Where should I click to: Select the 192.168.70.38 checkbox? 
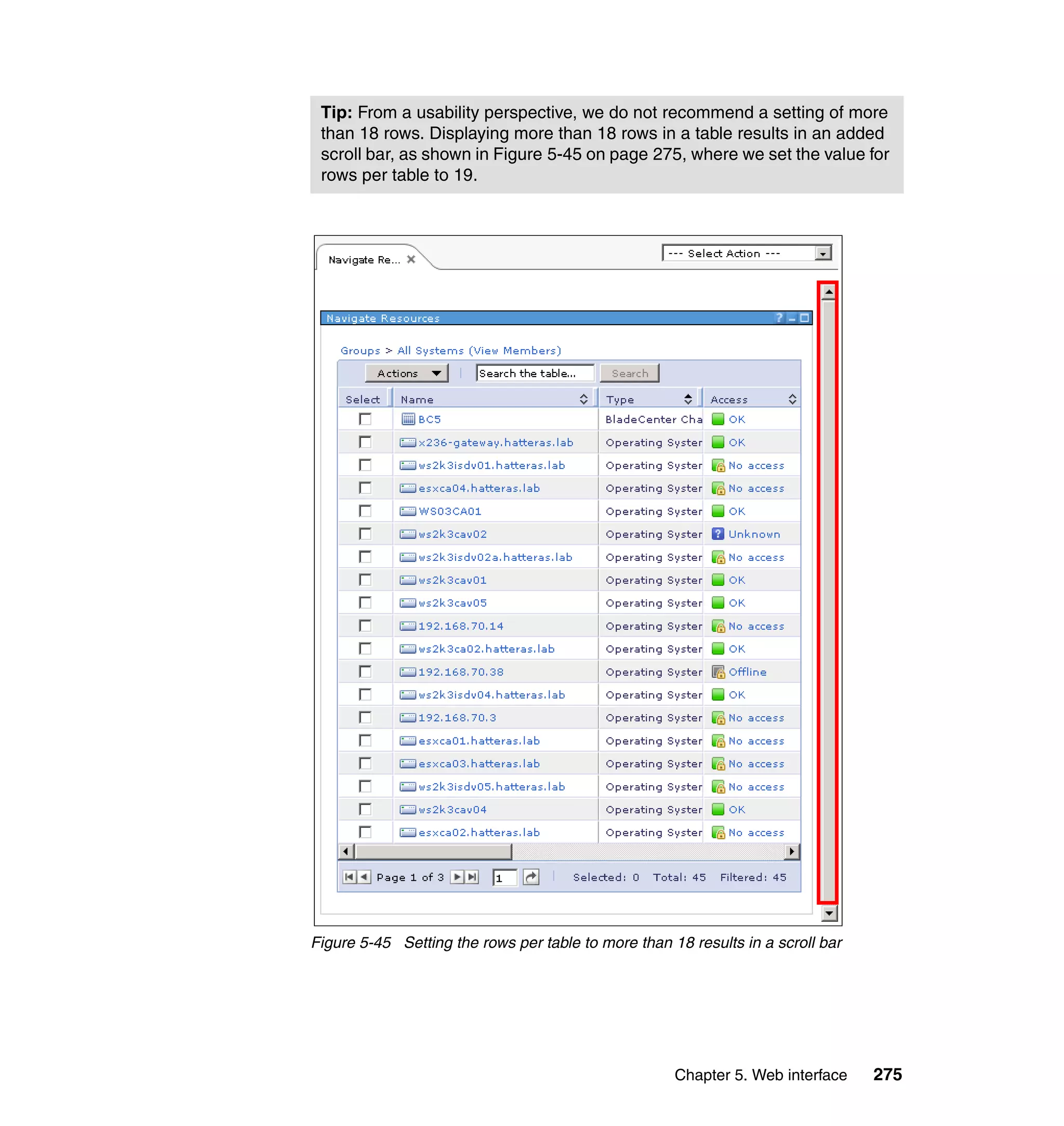[x=365, y=672]
